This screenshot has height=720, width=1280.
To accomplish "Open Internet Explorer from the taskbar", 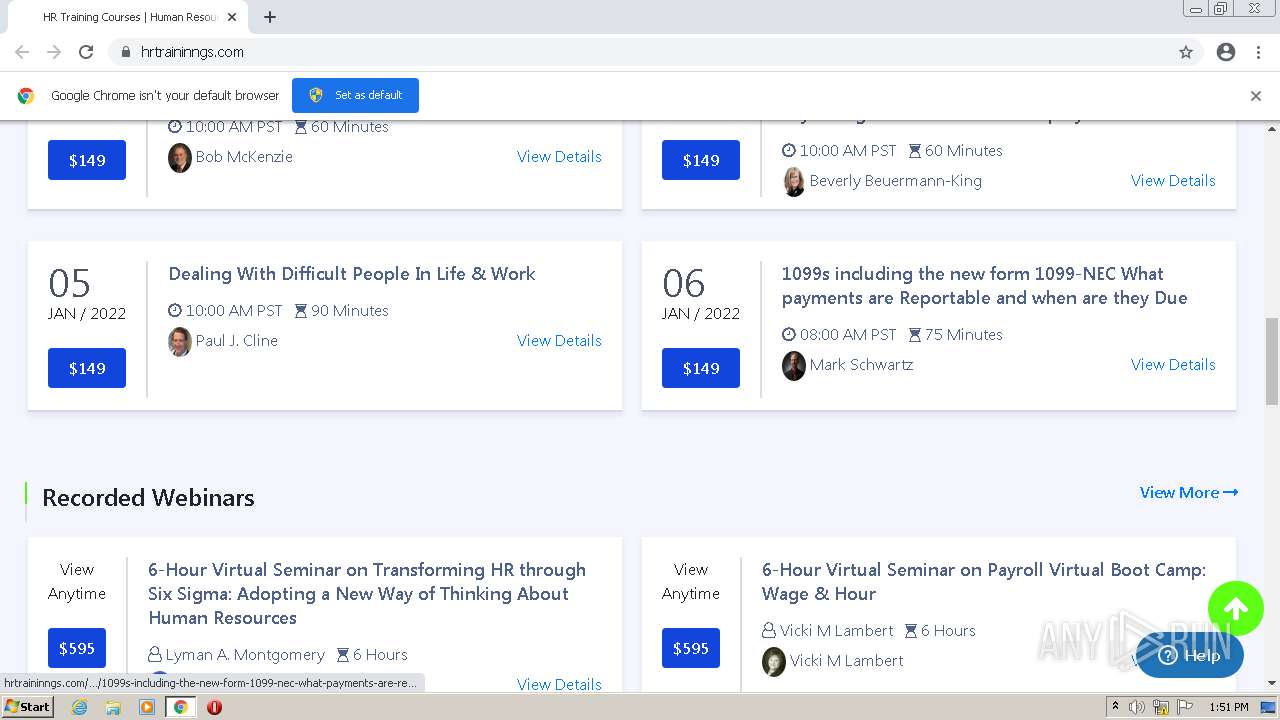I will pyautogui.click(x=79, y=707).
